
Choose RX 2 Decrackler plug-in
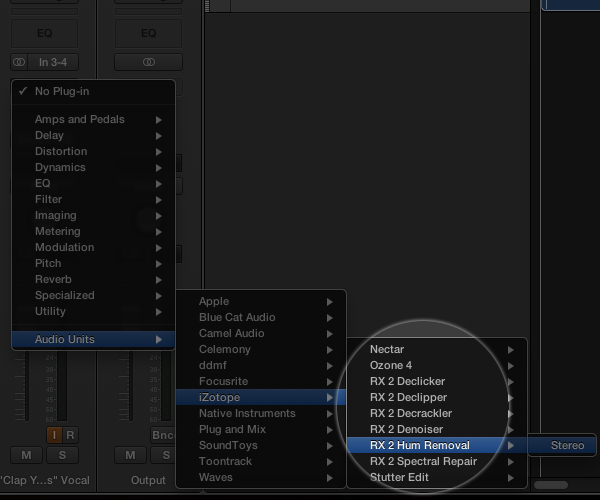437,414
